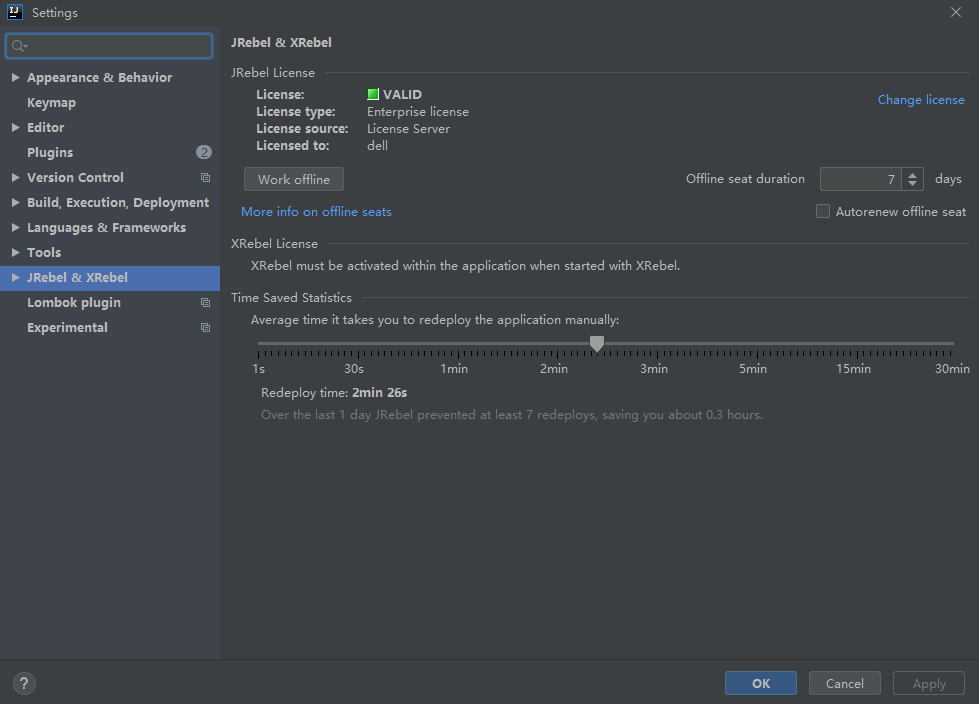Image resolution: width=979 pixels, height=704 pixels.
Task: Select JRebel & XRebel in sidebar
Action: [x=110, y=278]
